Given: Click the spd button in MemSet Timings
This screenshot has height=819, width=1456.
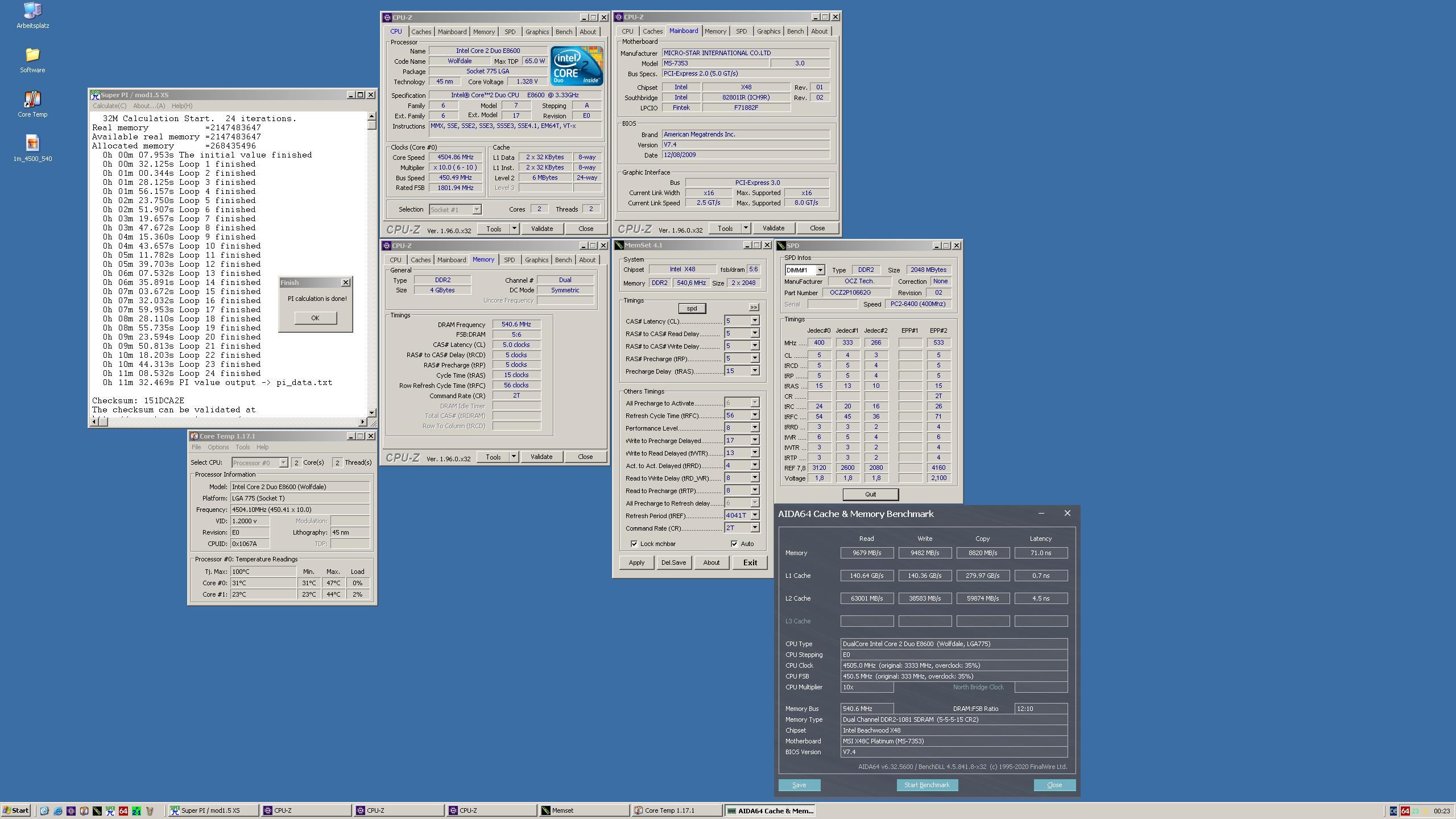Looking at the screenshot, I should pos(692,308).
